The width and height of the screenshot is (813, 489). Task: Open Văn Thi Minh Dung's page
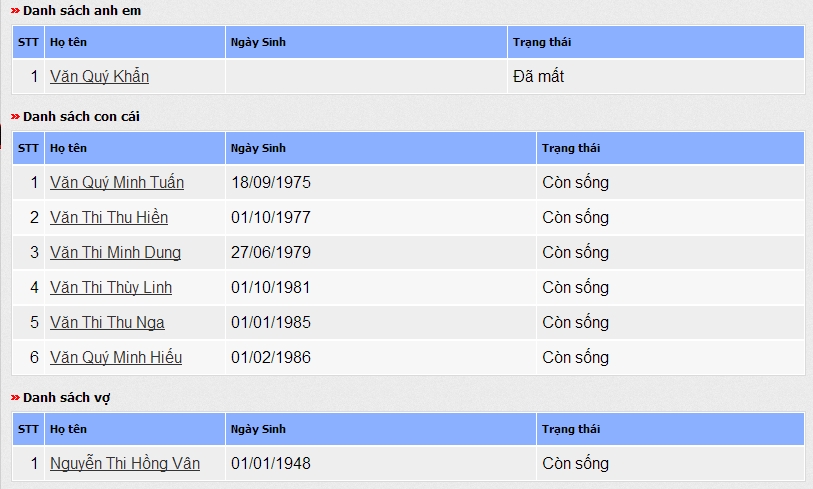(x=115, y=252)
